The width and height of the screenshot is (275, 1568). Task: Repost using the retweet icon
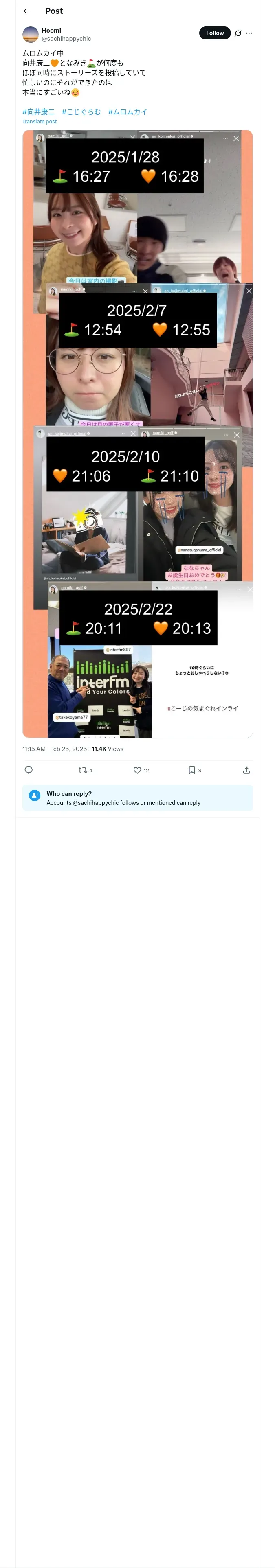tap(82, 770)
